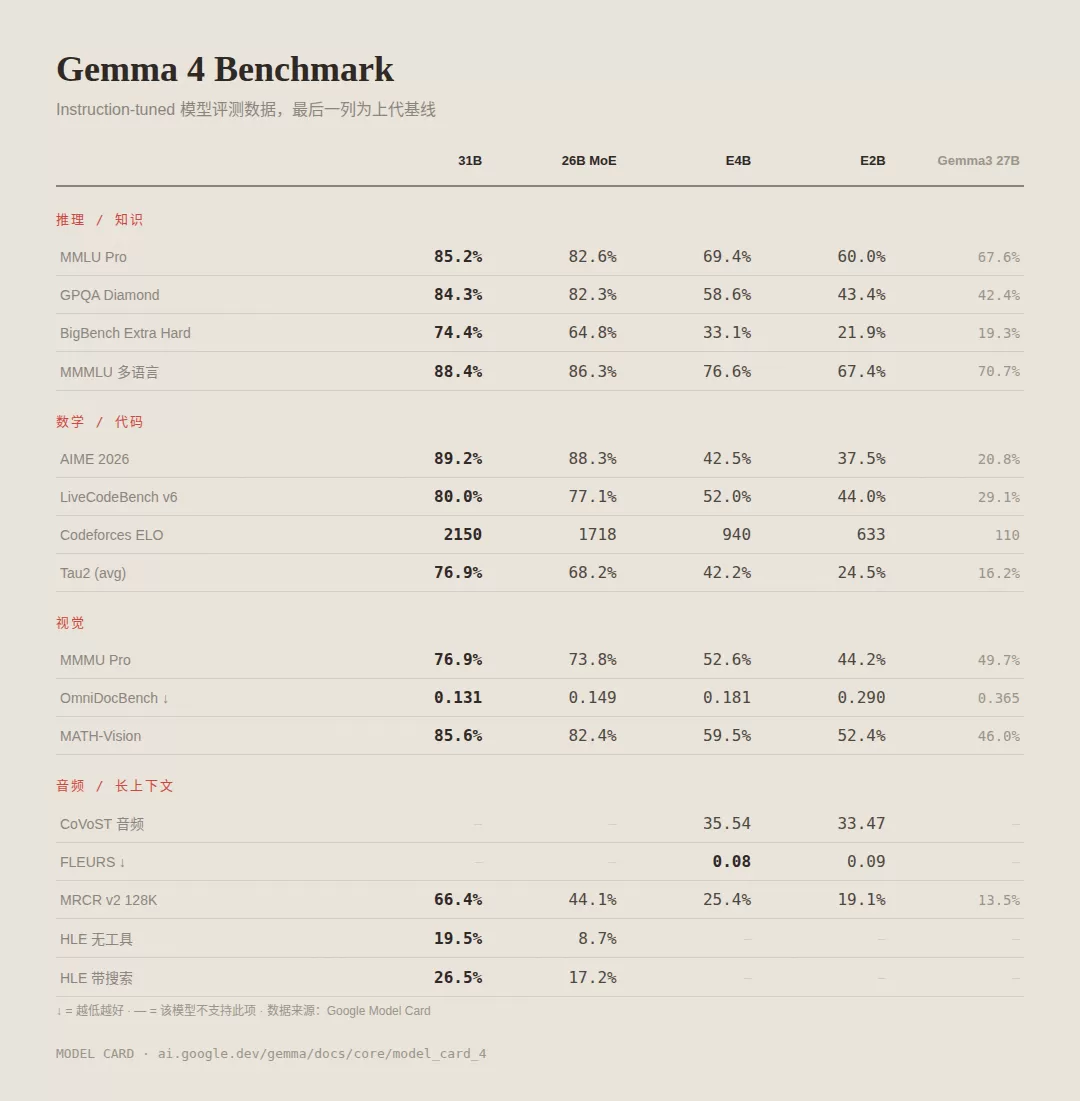1080x1101 pixels.
Task: Select the "HLE 无工具" row label
Action: point(96,940)
